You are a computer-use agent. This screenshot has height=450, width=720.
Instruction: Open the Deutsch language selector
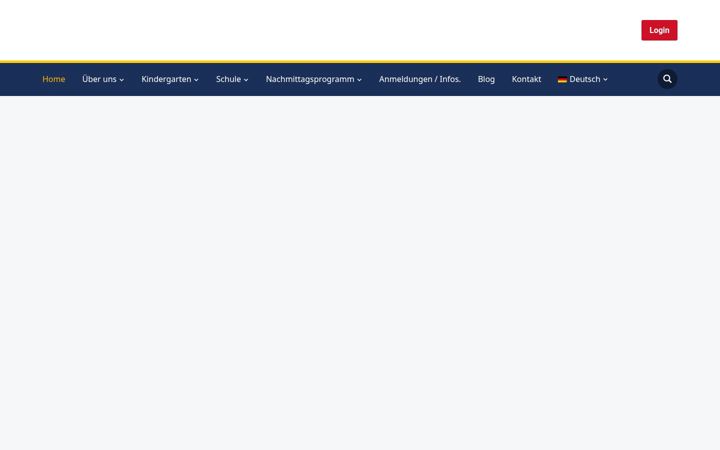pos(585,79)
